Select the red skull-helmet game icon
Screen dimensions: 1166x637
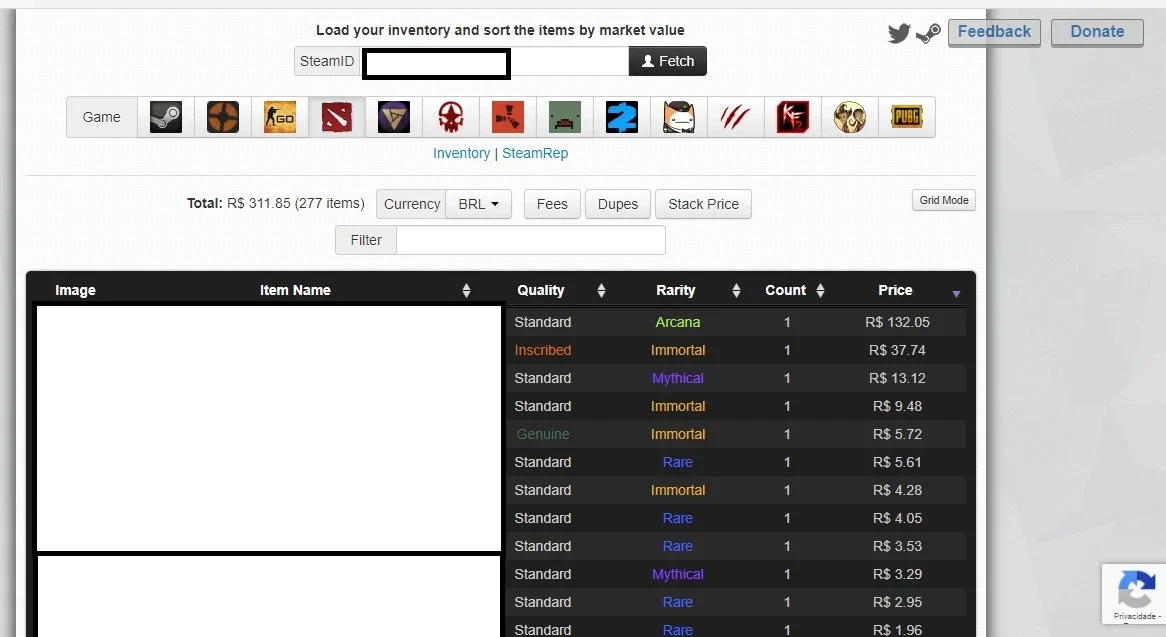(x=451, y=117)
